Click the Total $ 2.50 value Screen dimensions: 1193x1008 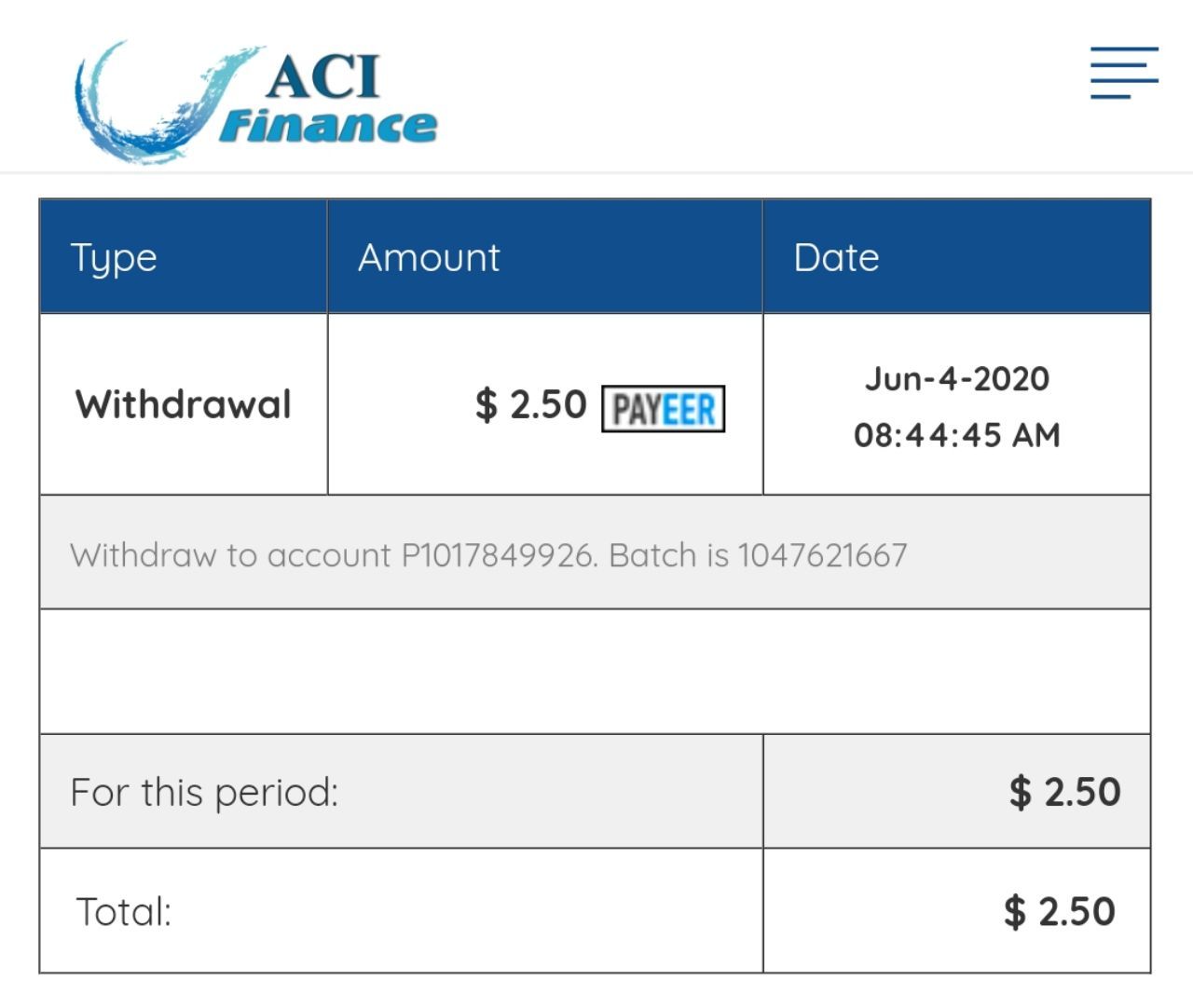tap(1060, 911)
